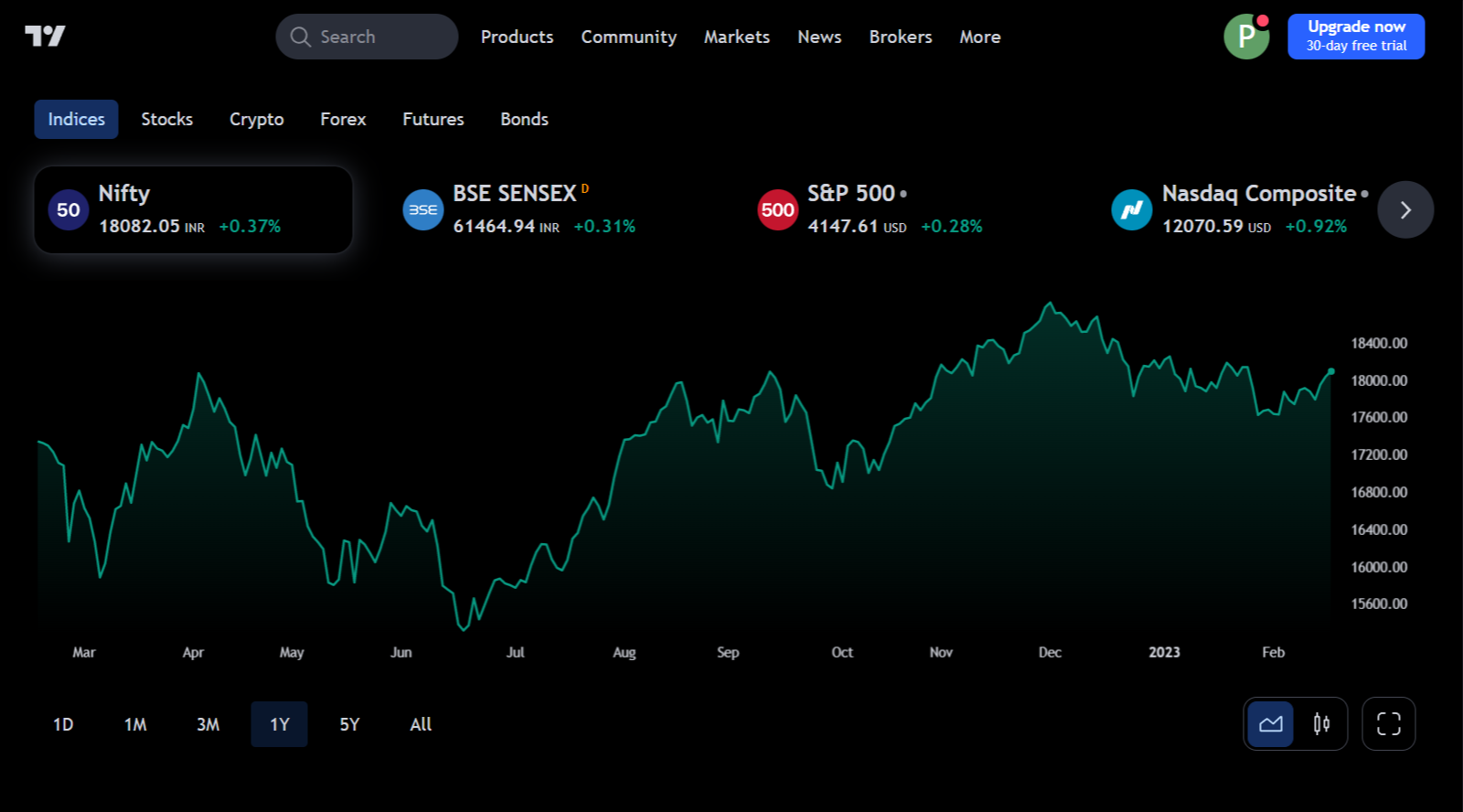Click the TradingView logo
This screenshot has width=1463, height=812.
pos(45,36)
